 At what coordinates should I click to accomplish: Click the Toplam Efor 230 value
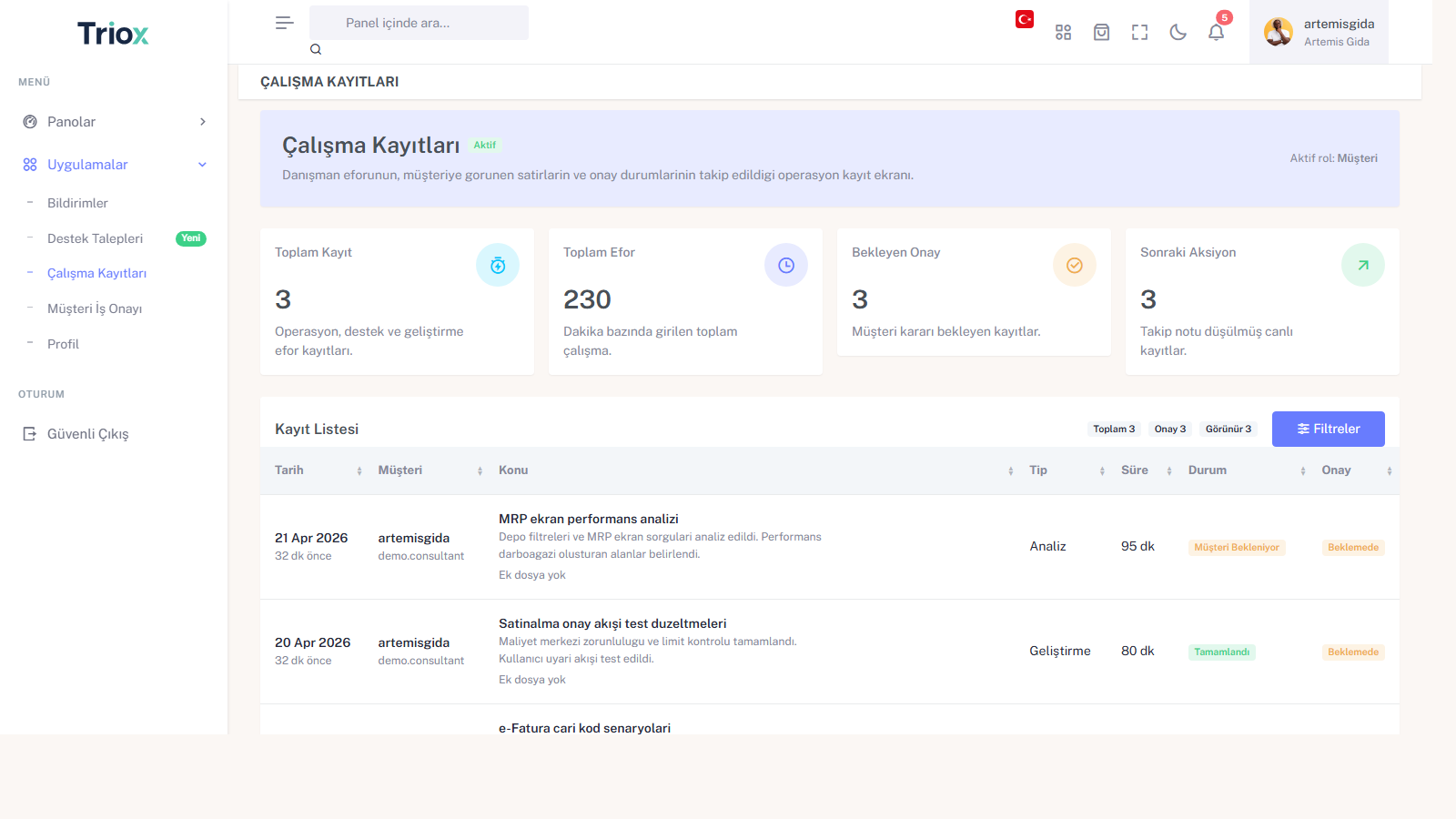(587, 299)
